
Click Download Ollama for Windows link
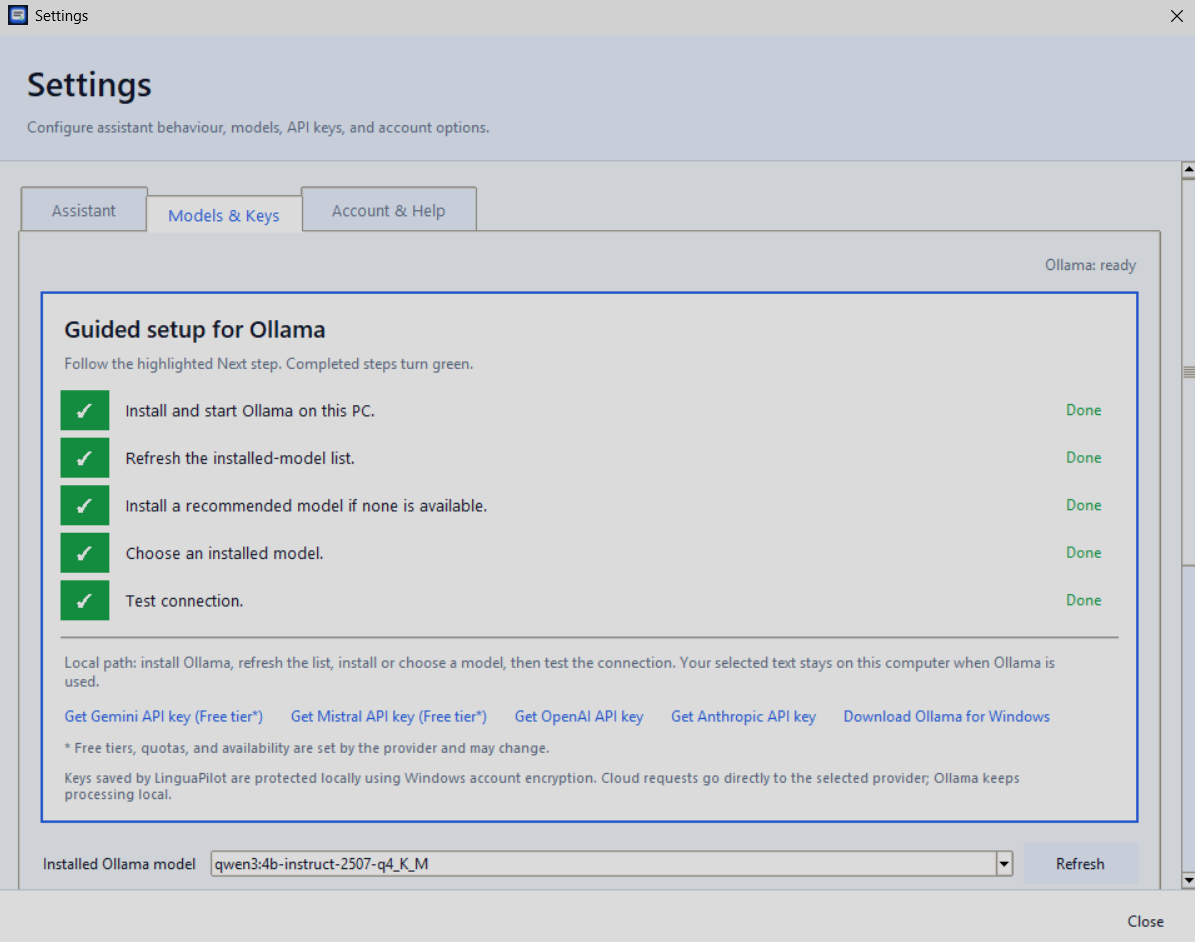click(x=947, y=716)
